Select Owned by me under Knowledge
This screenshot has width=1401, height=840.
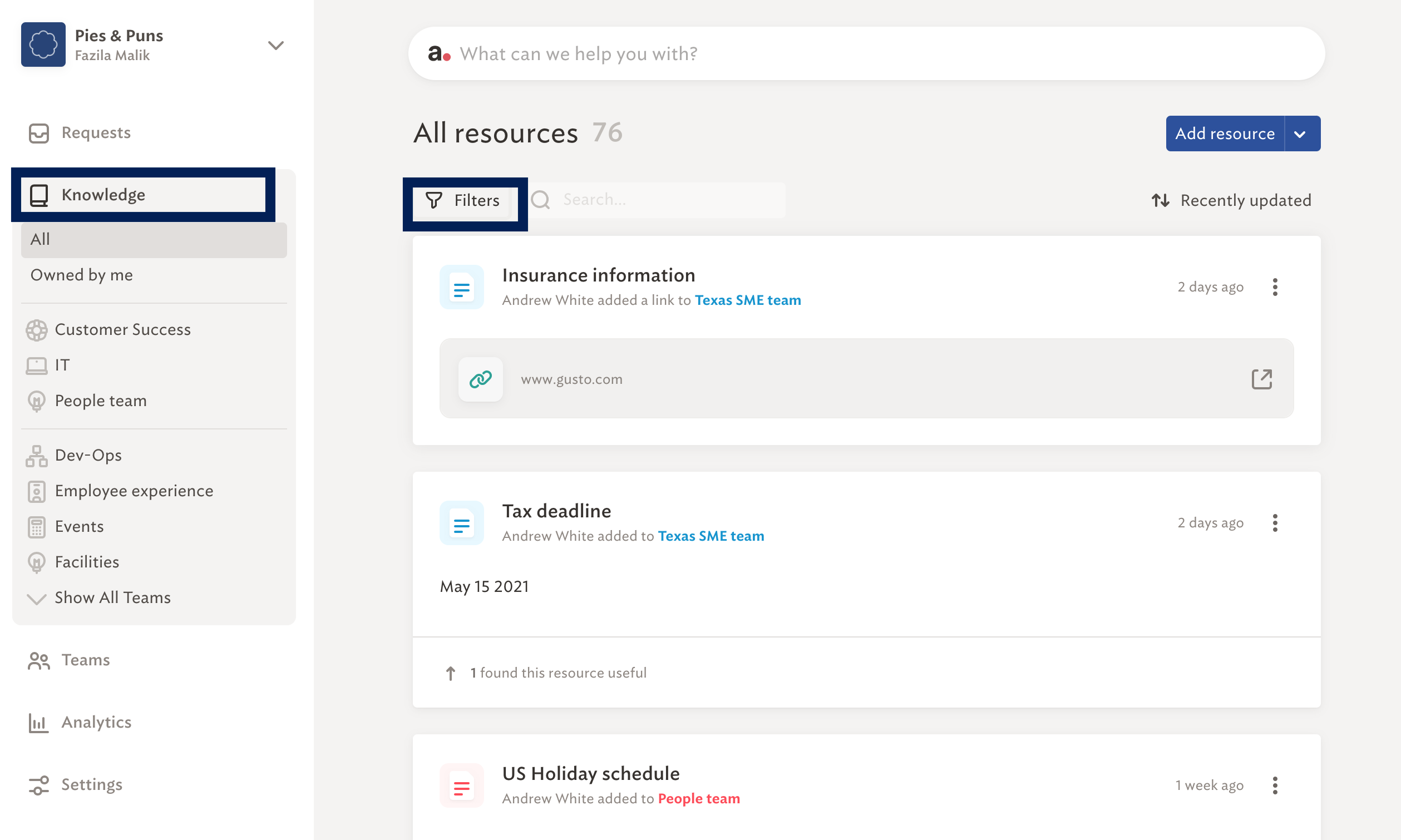[x=82, y=275]
